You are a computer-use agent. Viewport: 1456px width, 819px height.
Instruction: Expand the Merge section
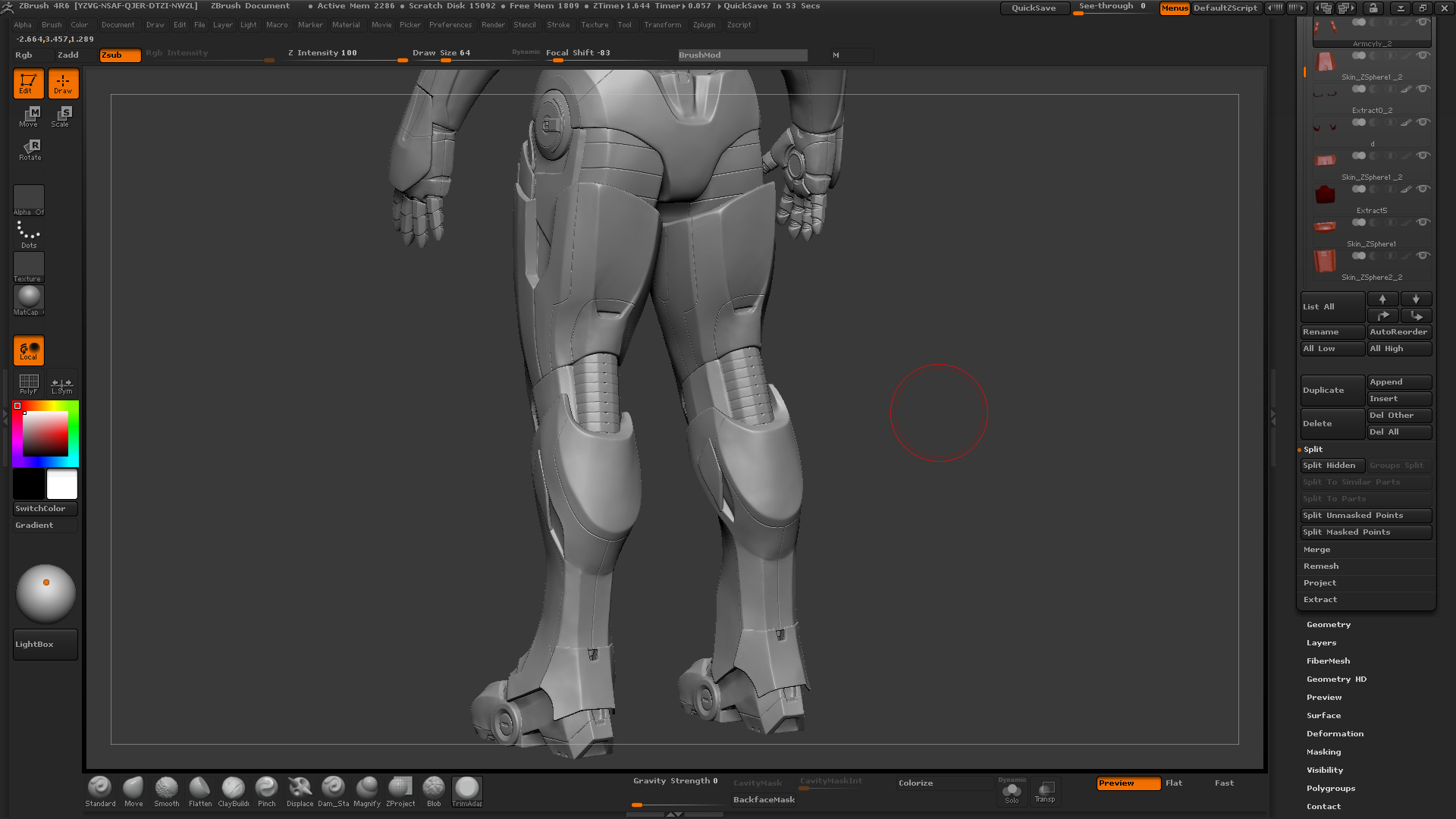(x=1316, y=550)
